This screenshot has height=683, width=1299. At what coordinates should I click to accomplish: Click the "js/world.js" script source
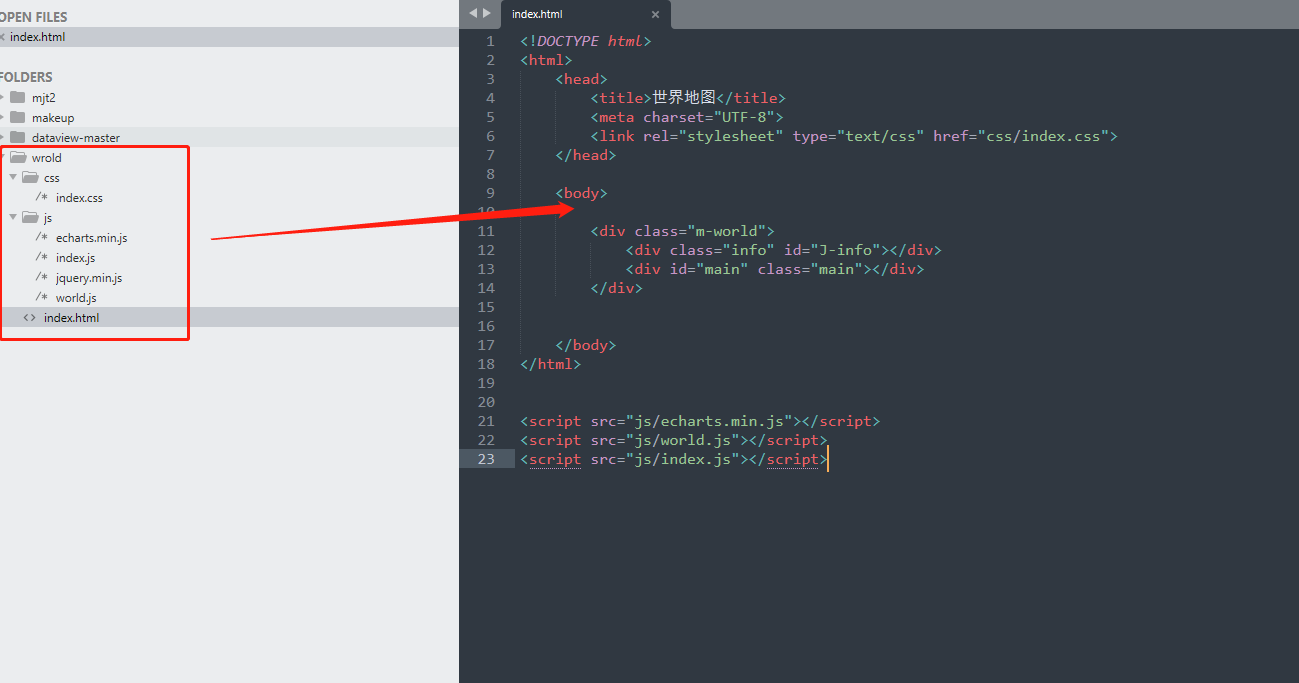(683, 440)
